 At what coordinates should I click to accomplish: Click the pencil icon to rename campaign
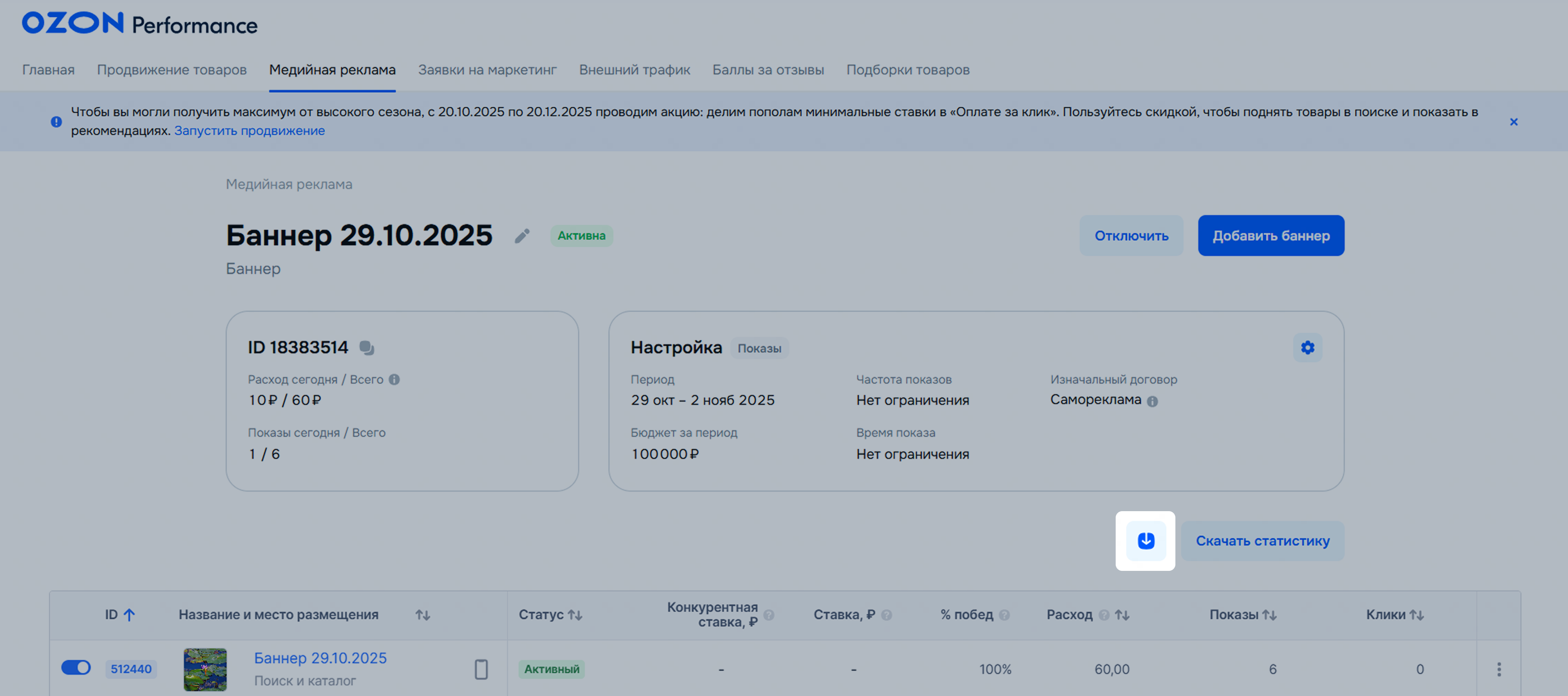point(522,236)
